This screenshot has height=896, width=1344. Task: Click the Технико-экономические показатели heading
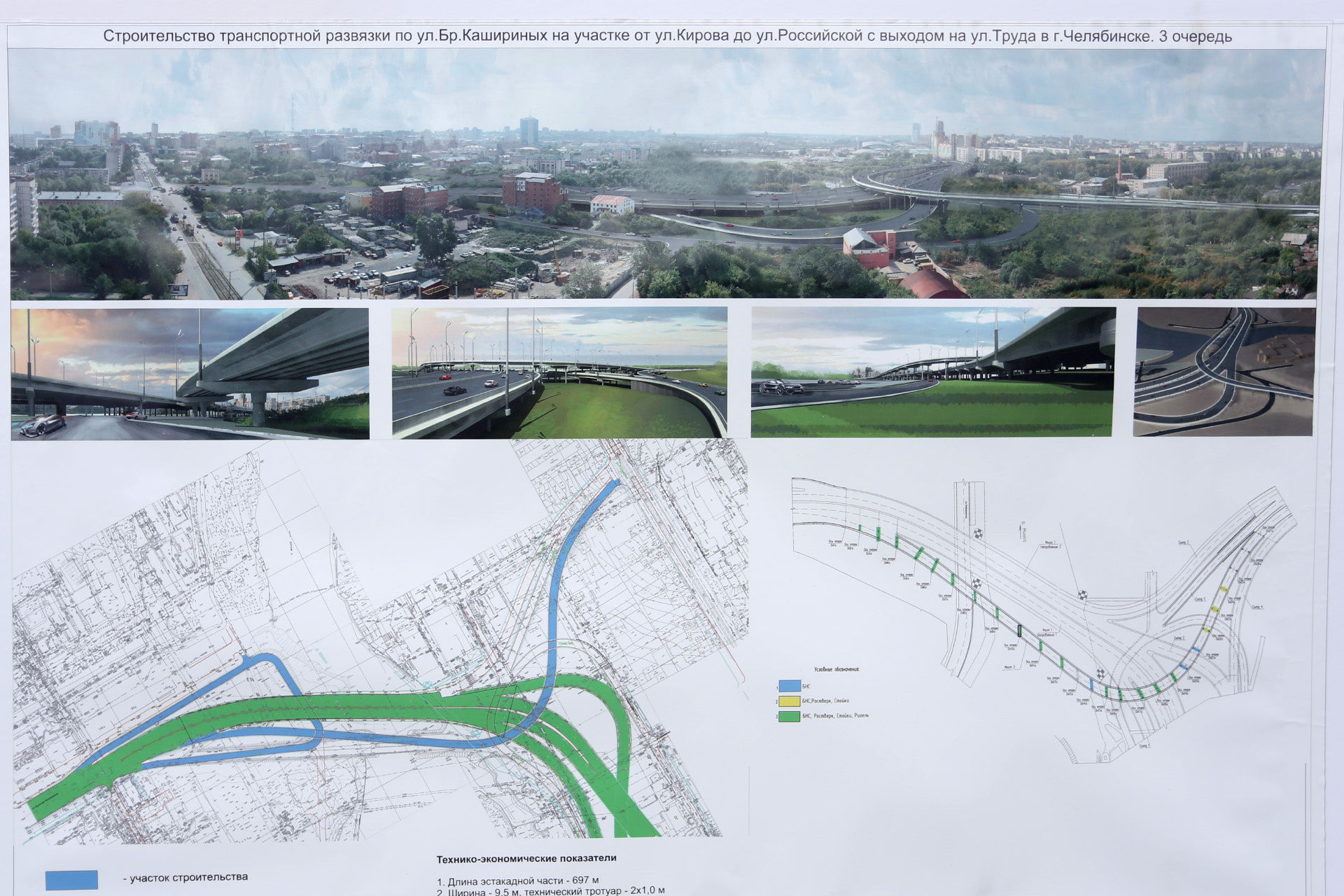tap(526, 858)
